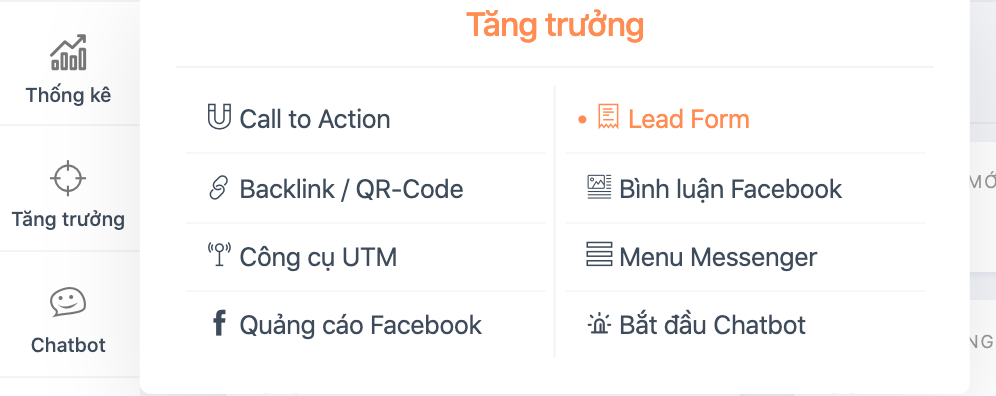Click the image icon beside Bình luận Facebook
Screen dimensions: 996x396
599,187
